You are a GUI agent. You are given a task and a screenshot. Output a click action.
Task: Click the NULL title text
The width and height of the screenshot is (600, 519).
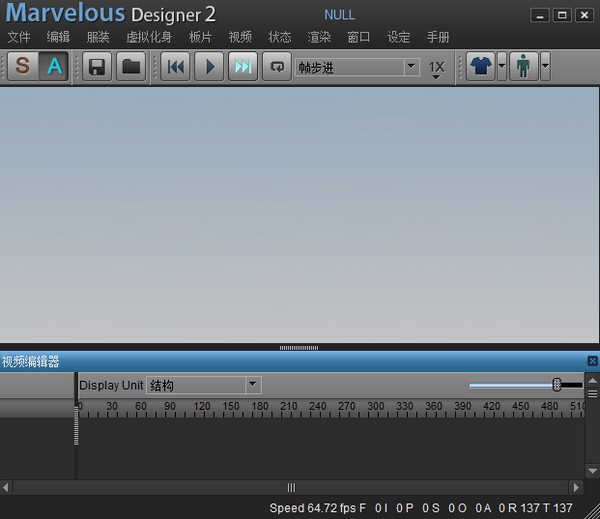pyautogui.click(x=339, y=15)
